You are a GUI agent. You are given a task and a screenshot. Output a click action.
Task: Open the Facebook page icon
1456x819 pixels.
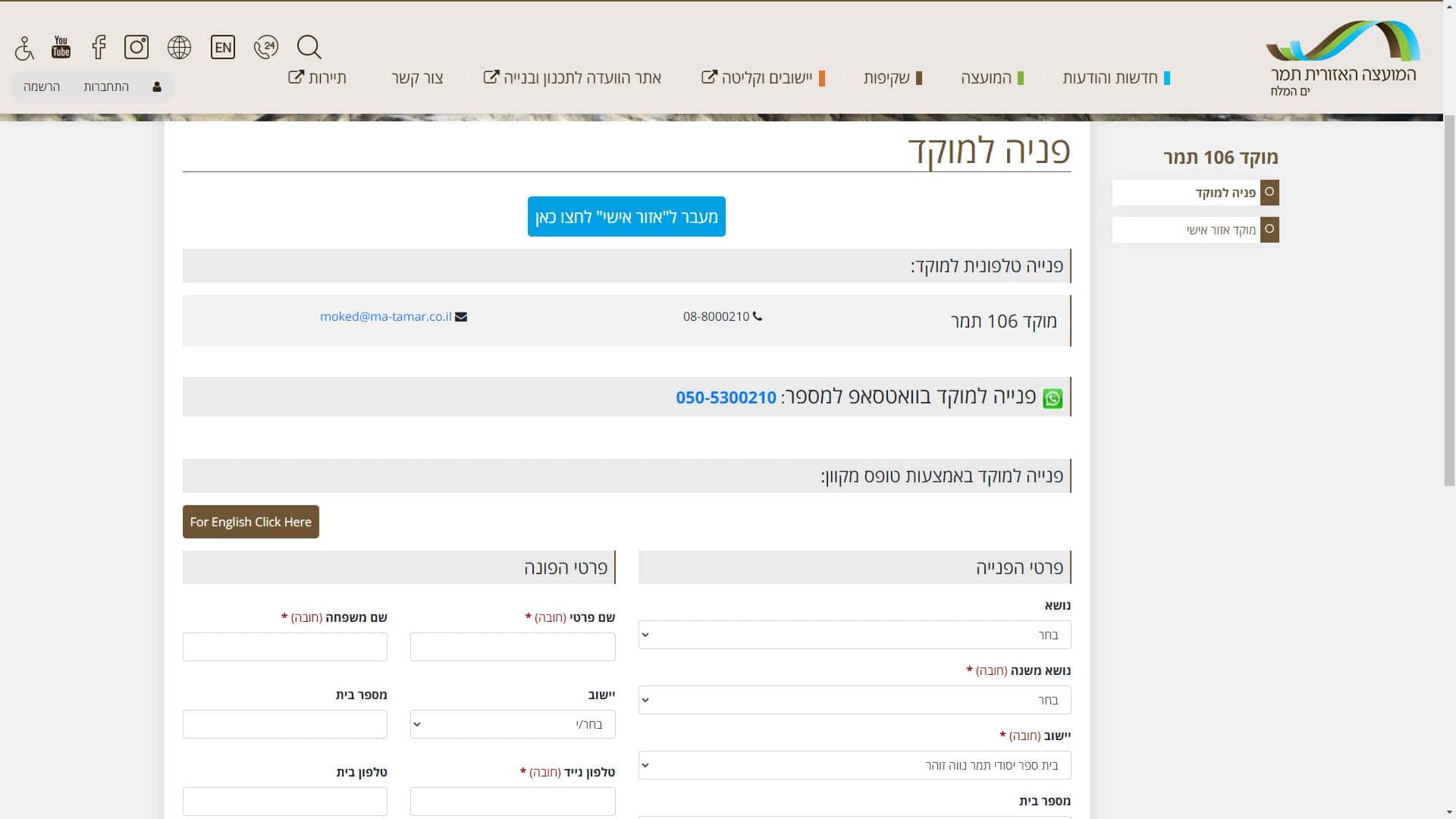[99, 47]
